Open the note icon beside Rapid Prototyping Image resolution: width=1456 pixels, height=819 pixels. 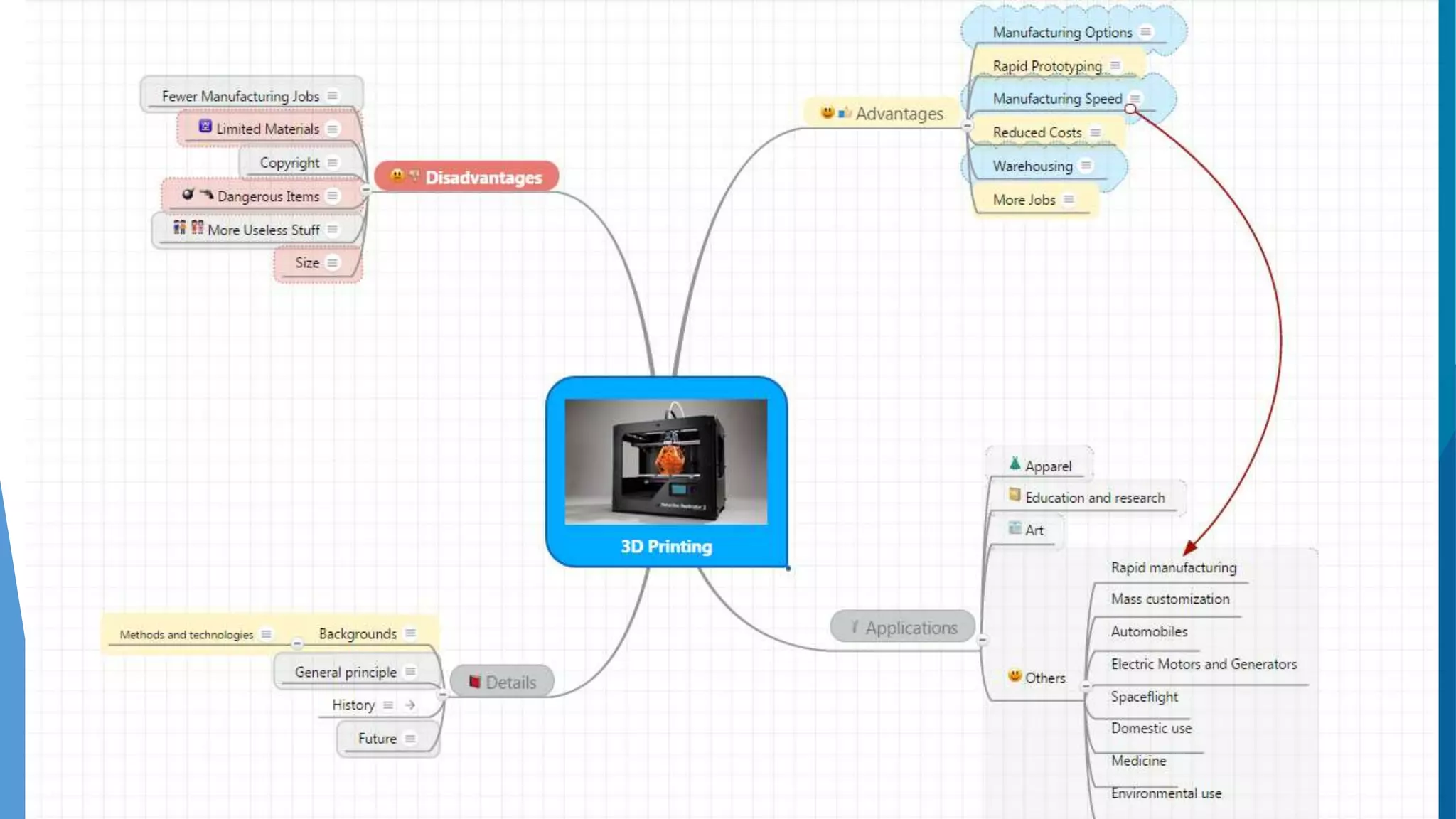coord(1115,65)
